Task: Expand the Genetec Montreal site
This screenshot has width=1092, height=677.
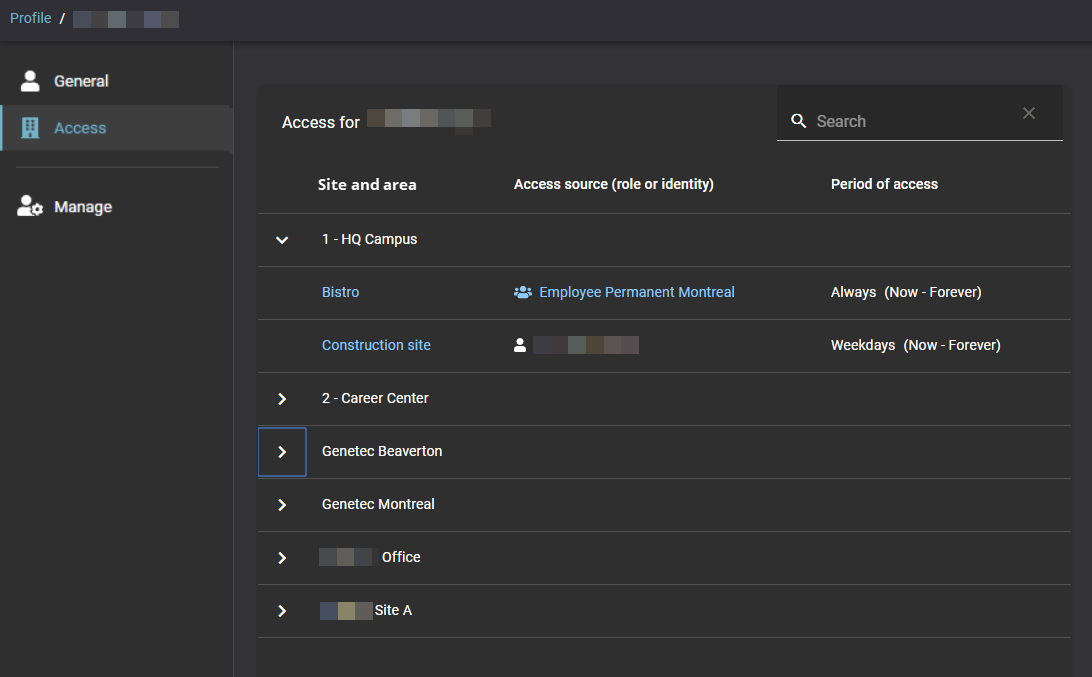Action: (x=282, y=505)
